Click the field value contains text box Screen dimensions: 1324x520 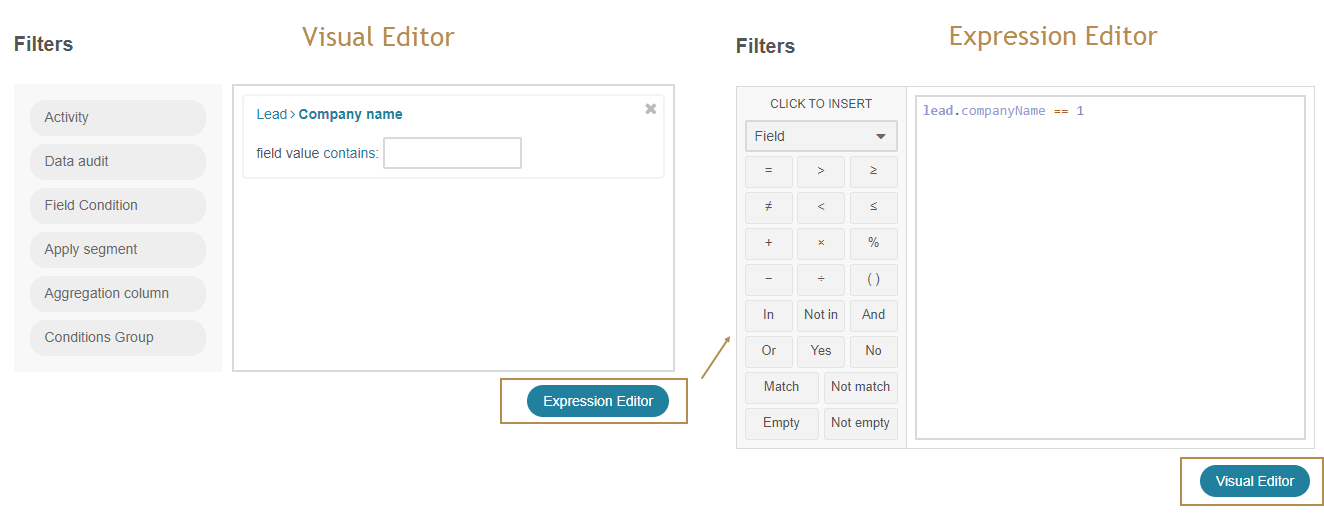pyautogui.click(x=452, y=153)
